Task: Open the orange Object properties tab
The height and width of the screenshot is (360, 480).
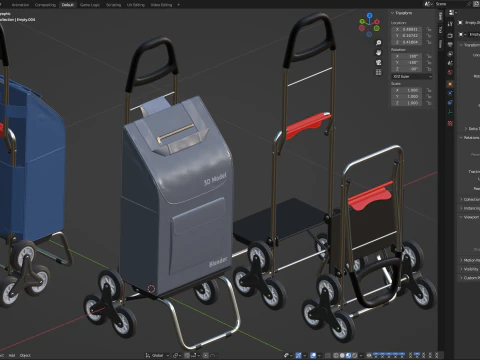Action: pyautogui.click(x=450, y=84)
